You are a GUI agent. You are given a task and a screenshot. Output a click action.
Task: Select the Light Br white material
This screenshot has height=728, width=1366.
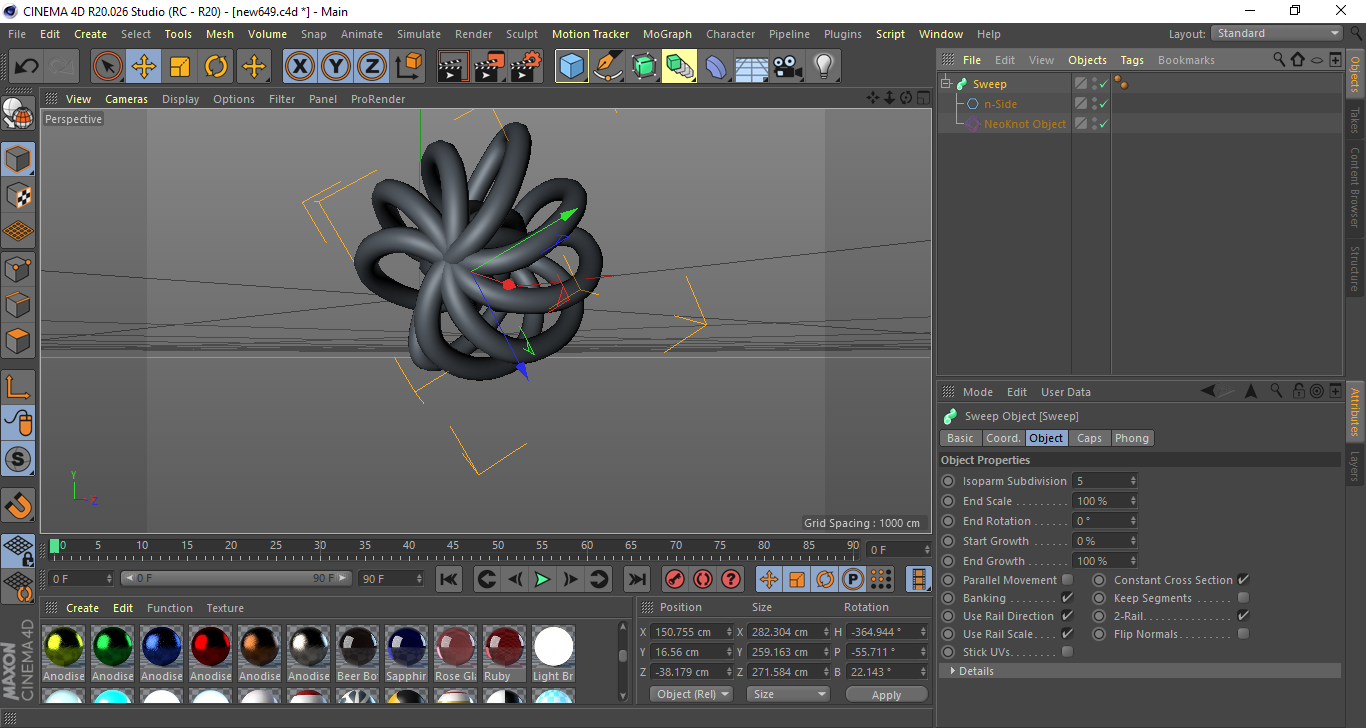coord(553,654)
